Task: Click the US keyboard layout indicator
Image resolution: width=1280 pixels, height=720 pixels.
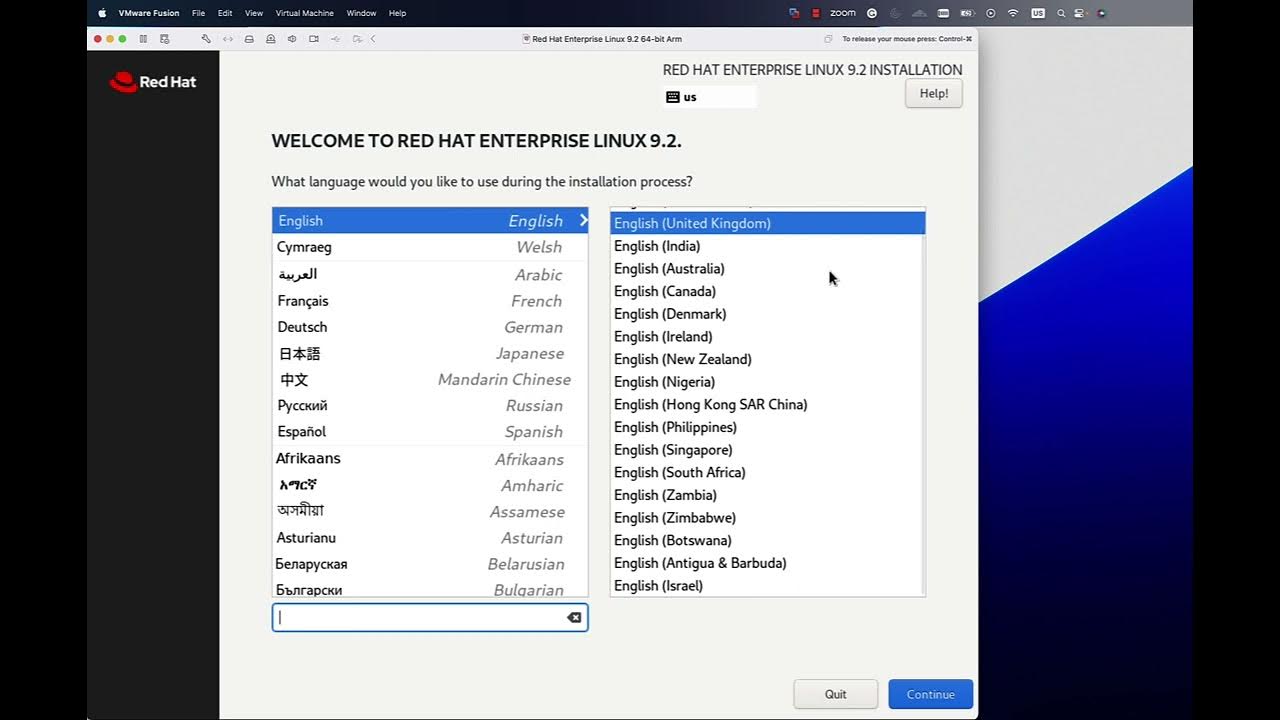Action: click(710, 97)
